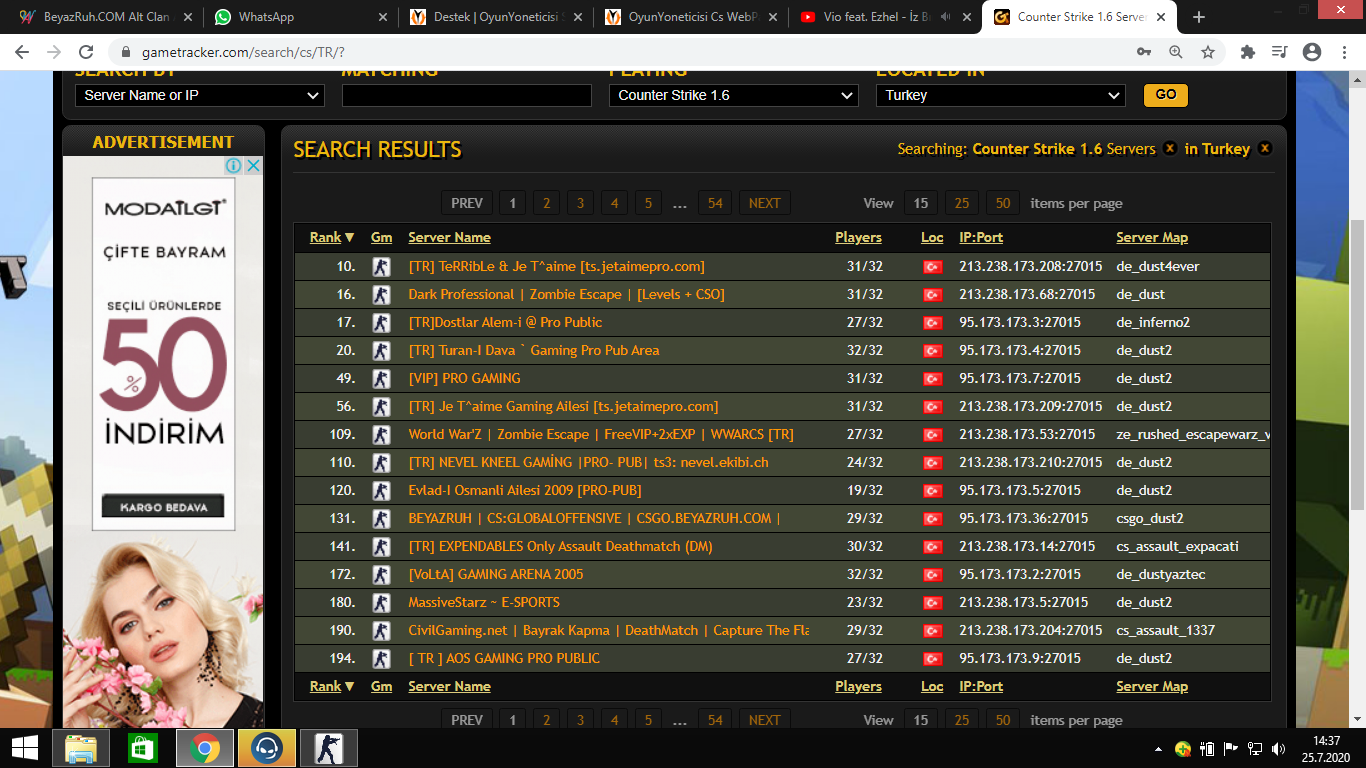This screenshot has width=1366, height=768.
Task: Open the zoom magnifier icon in address bar
Action: tap(1175, 52)
